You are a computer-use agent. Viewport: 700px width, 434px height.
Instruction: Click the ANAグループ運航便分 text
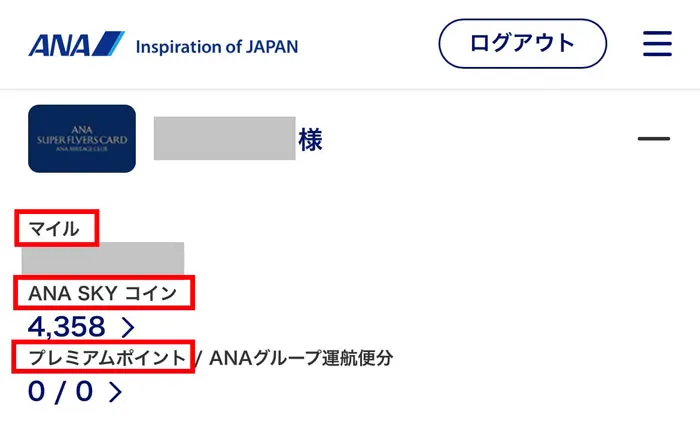pos(301,358)
